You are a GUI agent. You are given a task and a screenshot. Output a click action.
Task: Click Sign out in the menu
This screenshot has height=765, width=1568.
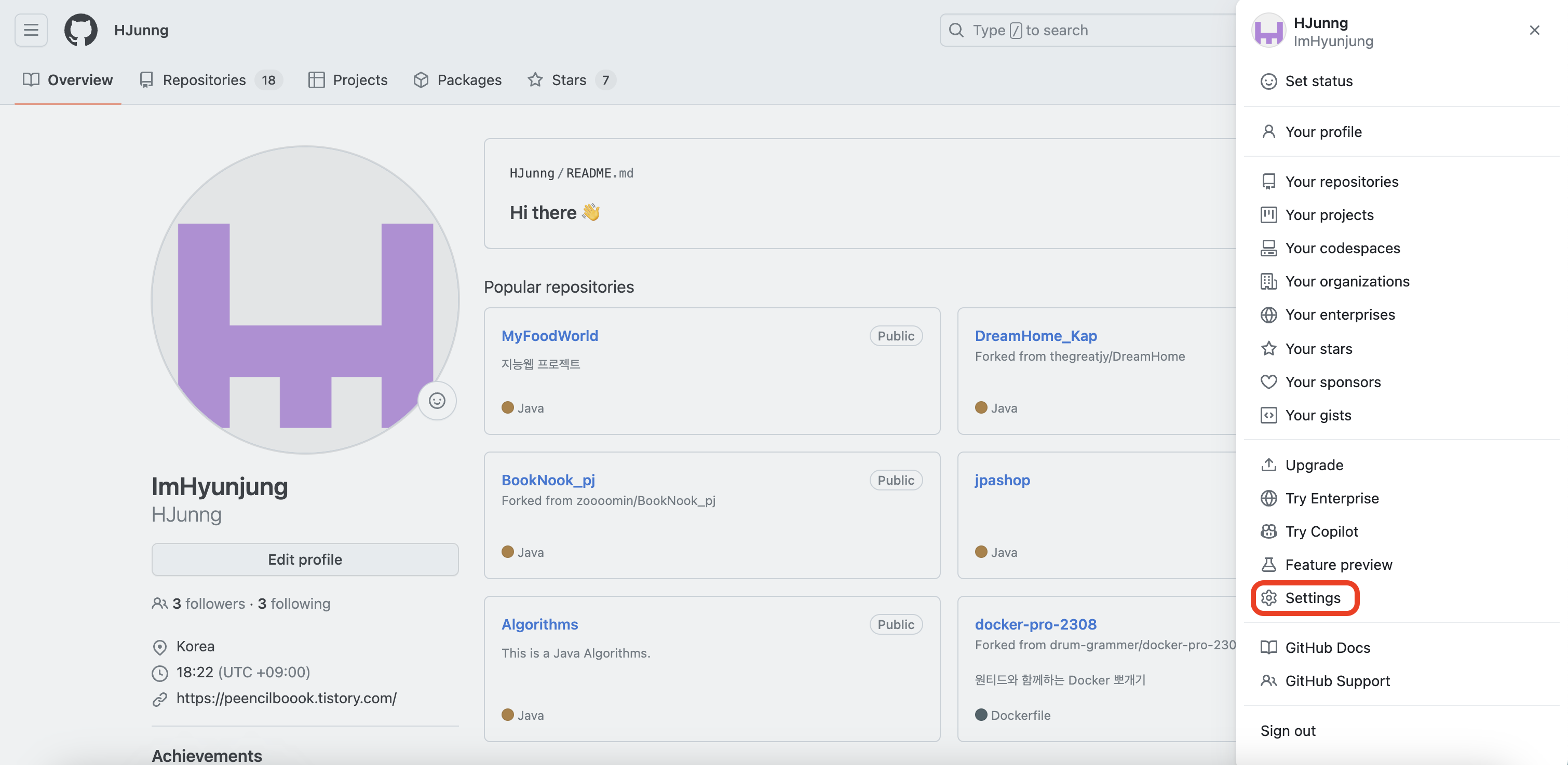coord(1288,731)
